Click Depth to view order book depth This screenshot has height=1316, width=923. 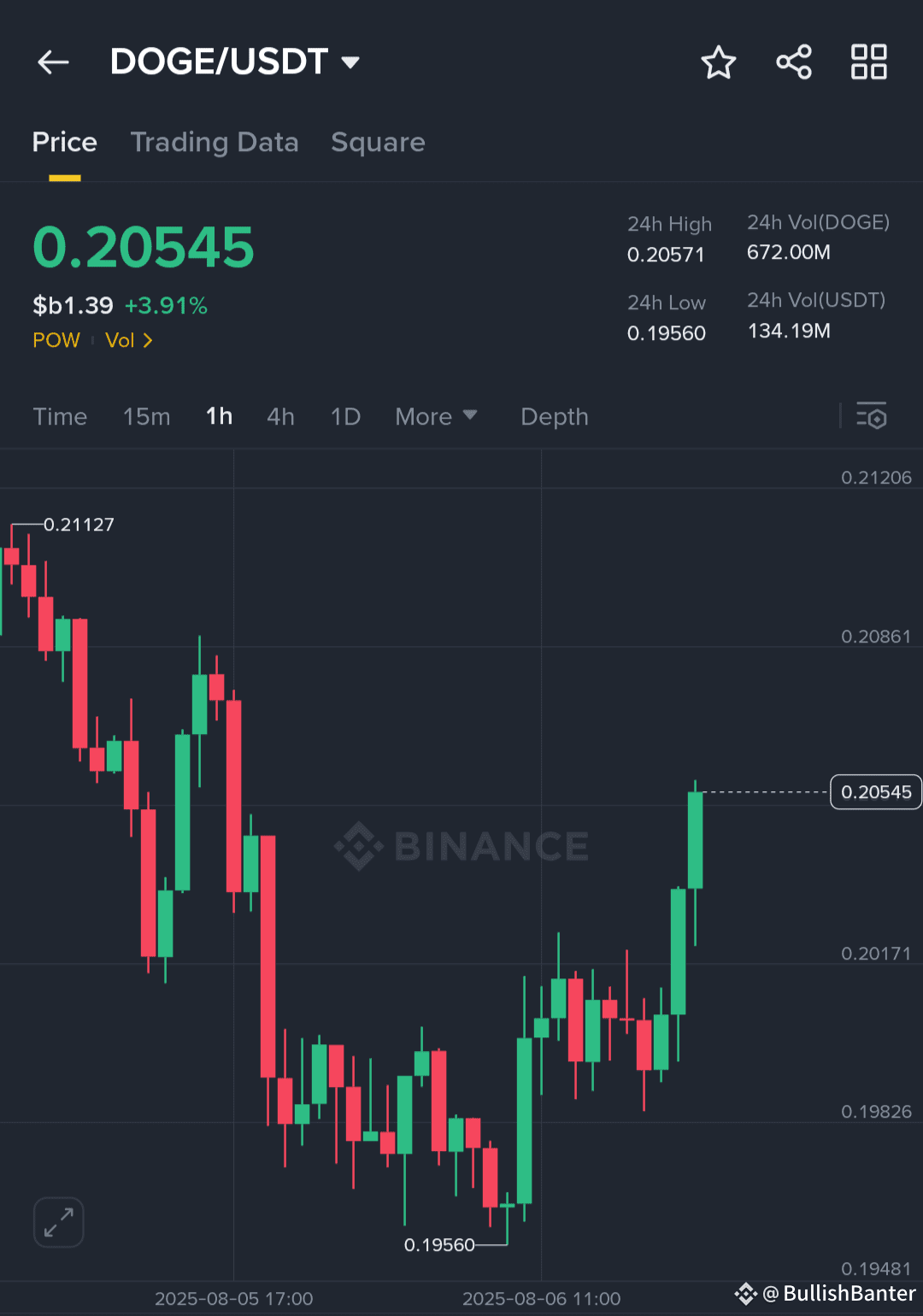point(554,416)
